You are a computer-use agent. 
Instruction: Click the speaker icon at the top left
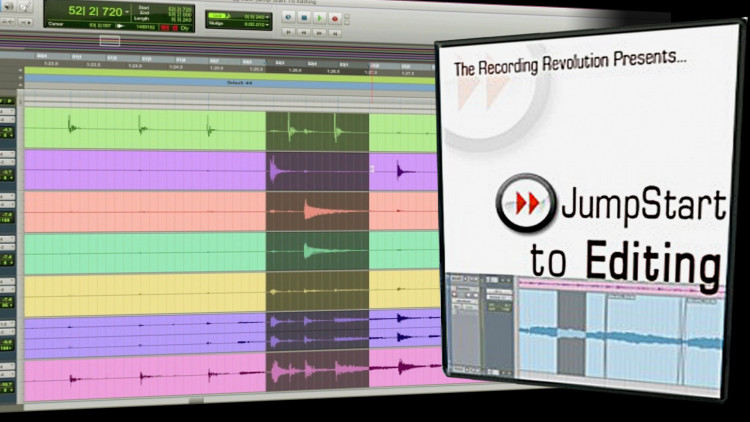tap(9, 6)
